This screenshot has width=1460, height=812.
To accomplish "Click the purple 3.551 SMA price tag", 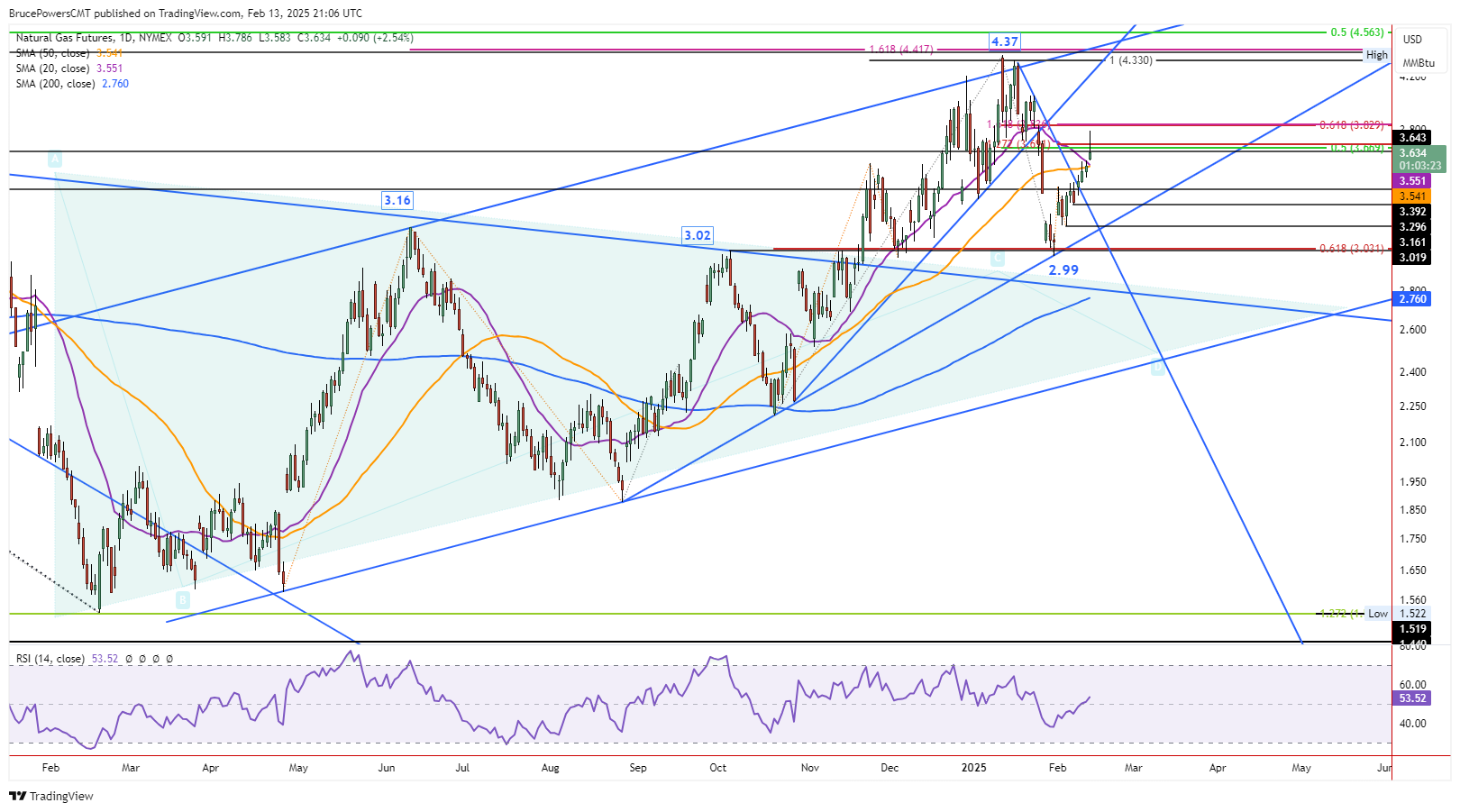I will [1412, 181].
